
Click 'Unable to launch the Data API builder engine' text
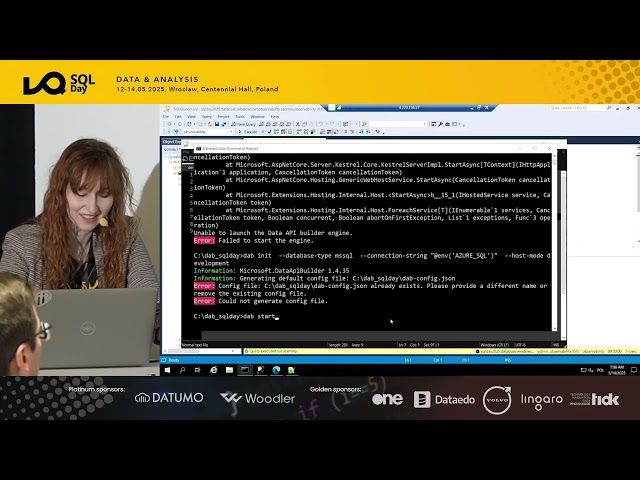(273, 233)
